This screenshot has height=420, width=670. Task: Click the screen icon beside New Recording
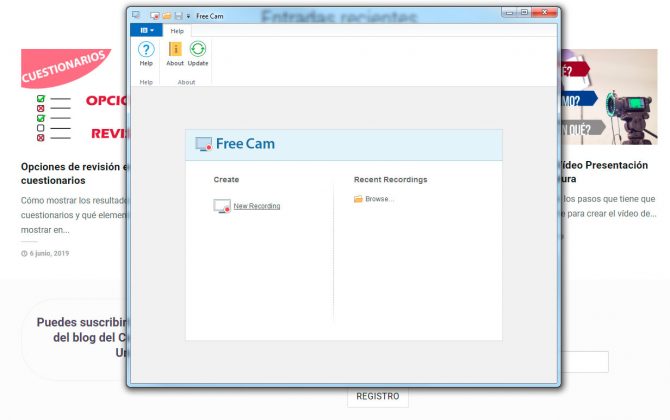(222, 206)
